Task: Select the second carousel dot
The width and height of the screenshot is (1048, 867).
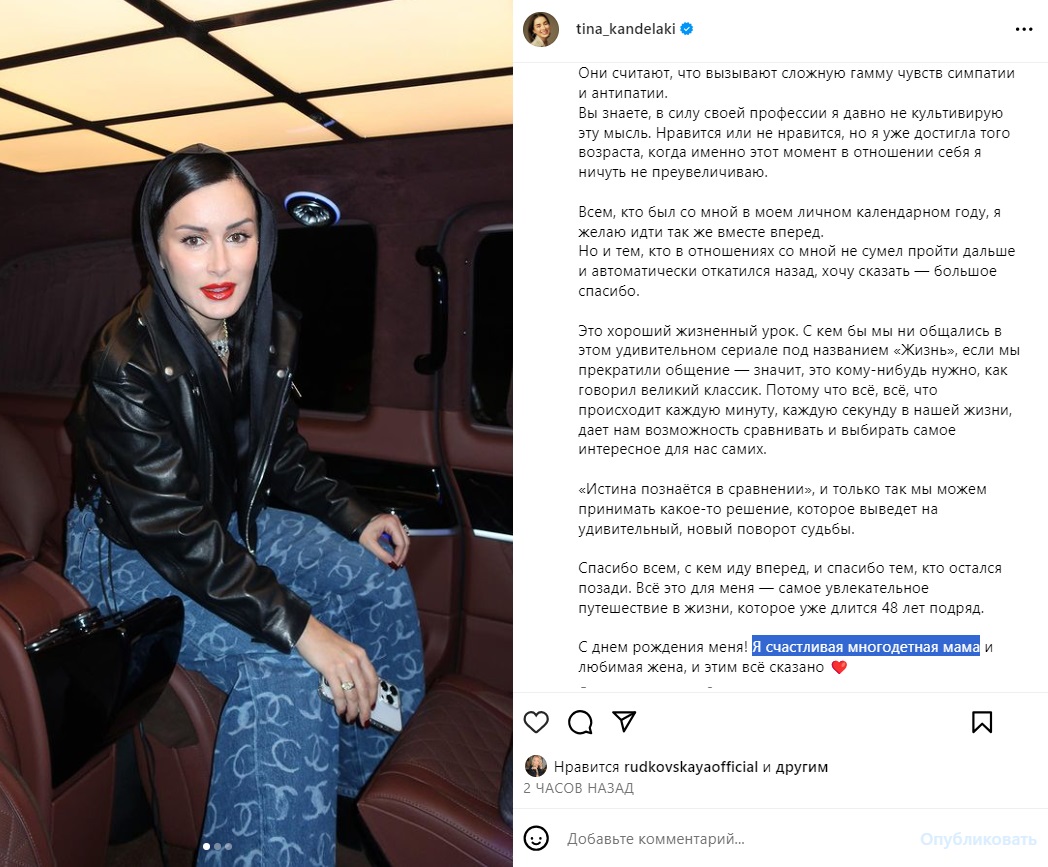Action: click(x=217, y=846)
